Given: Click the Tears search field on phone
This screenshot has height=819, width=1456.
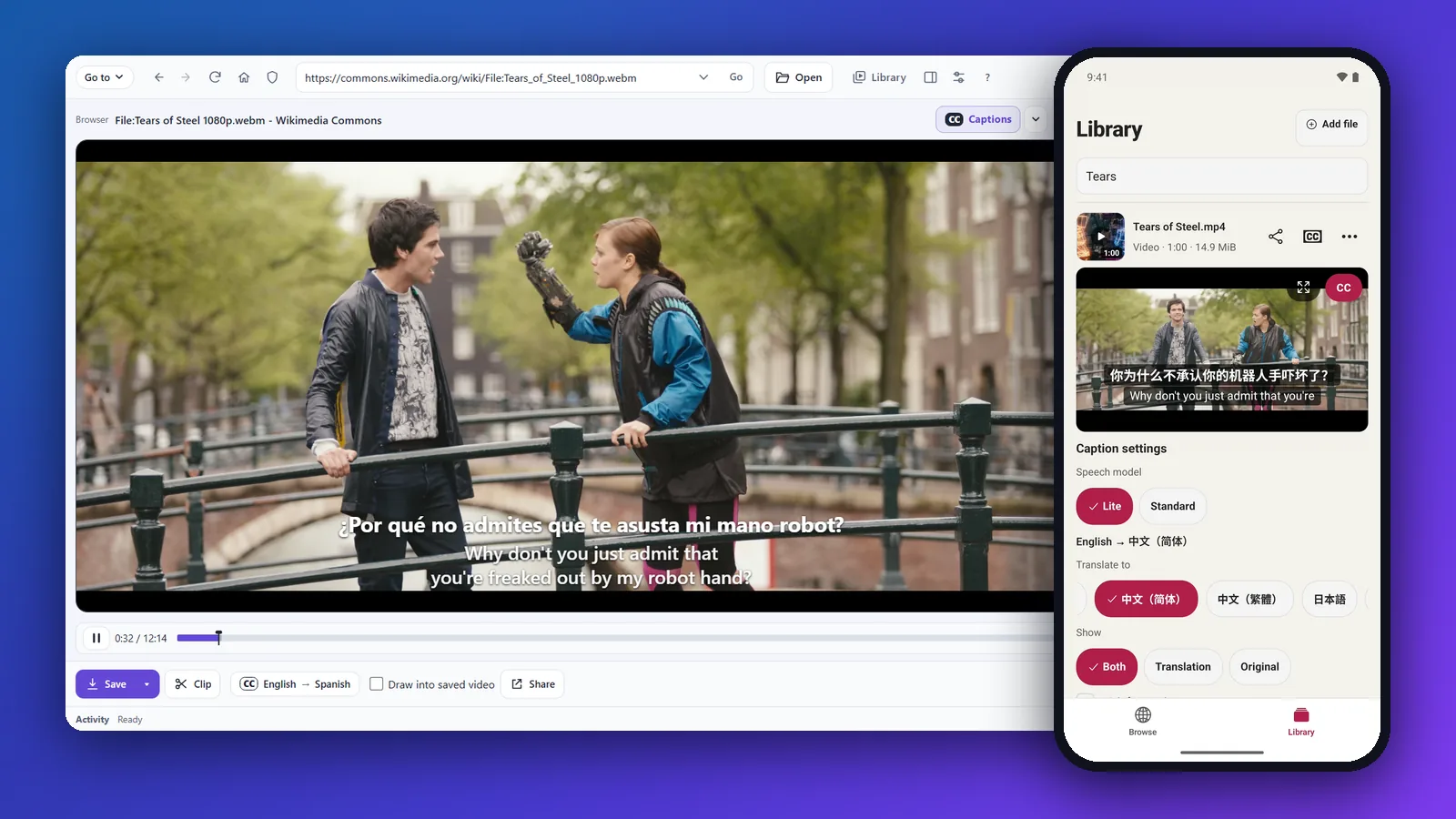Looking at the screenshot, I should click(1221, 177).
